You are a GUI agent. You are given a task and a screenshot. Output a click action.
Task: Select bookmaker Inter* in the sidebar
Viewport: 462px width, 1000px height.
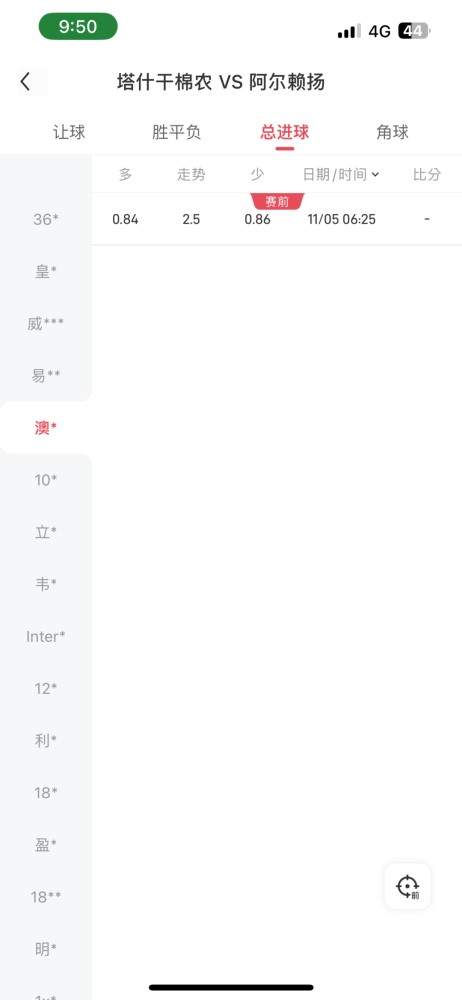46,636
